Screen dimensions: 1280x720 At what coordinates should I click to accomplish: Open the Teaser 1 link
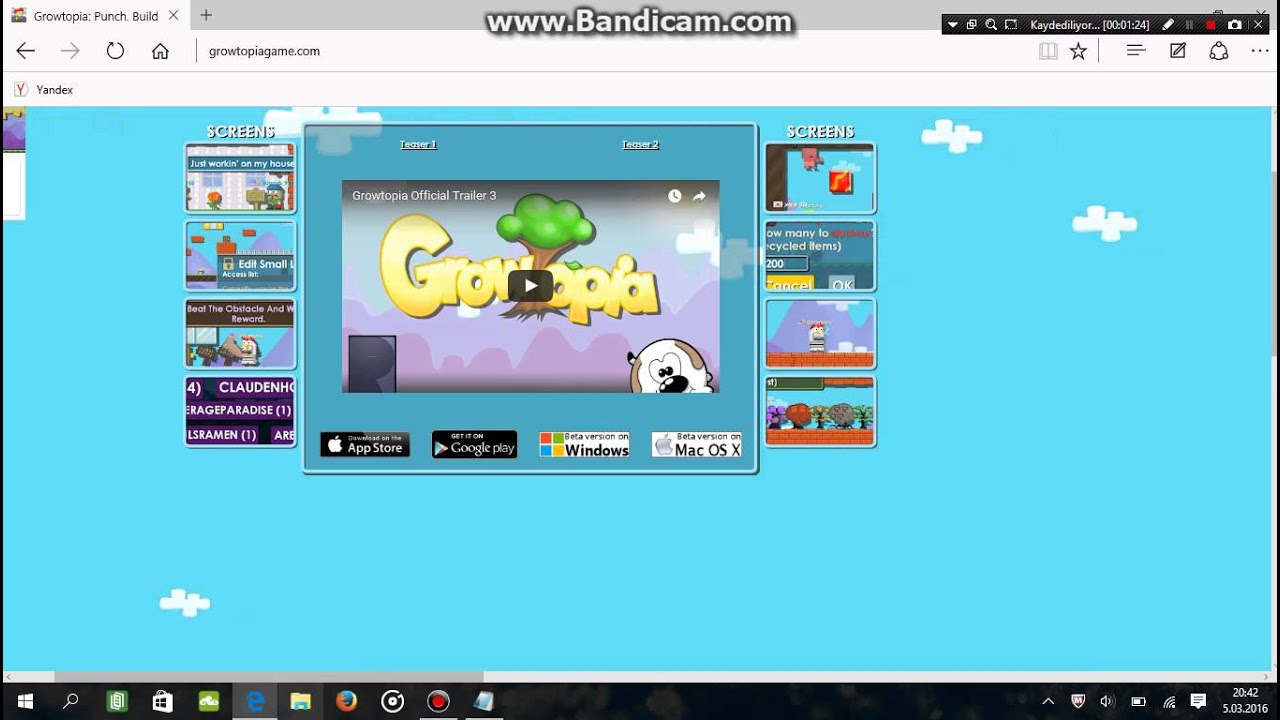419,145
